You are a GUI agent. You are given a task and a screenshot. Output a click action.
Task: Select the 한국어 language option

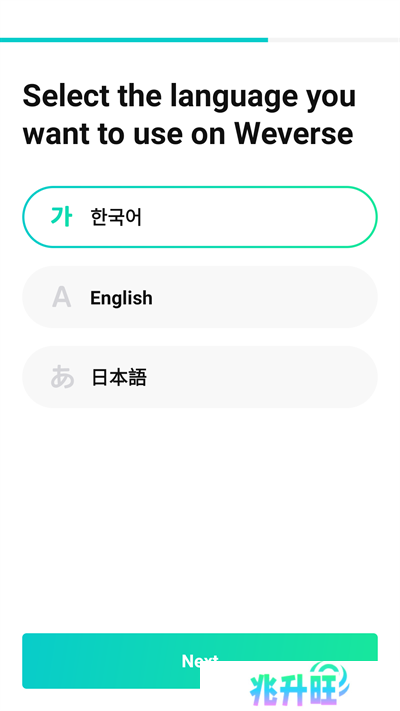point(200,217)
